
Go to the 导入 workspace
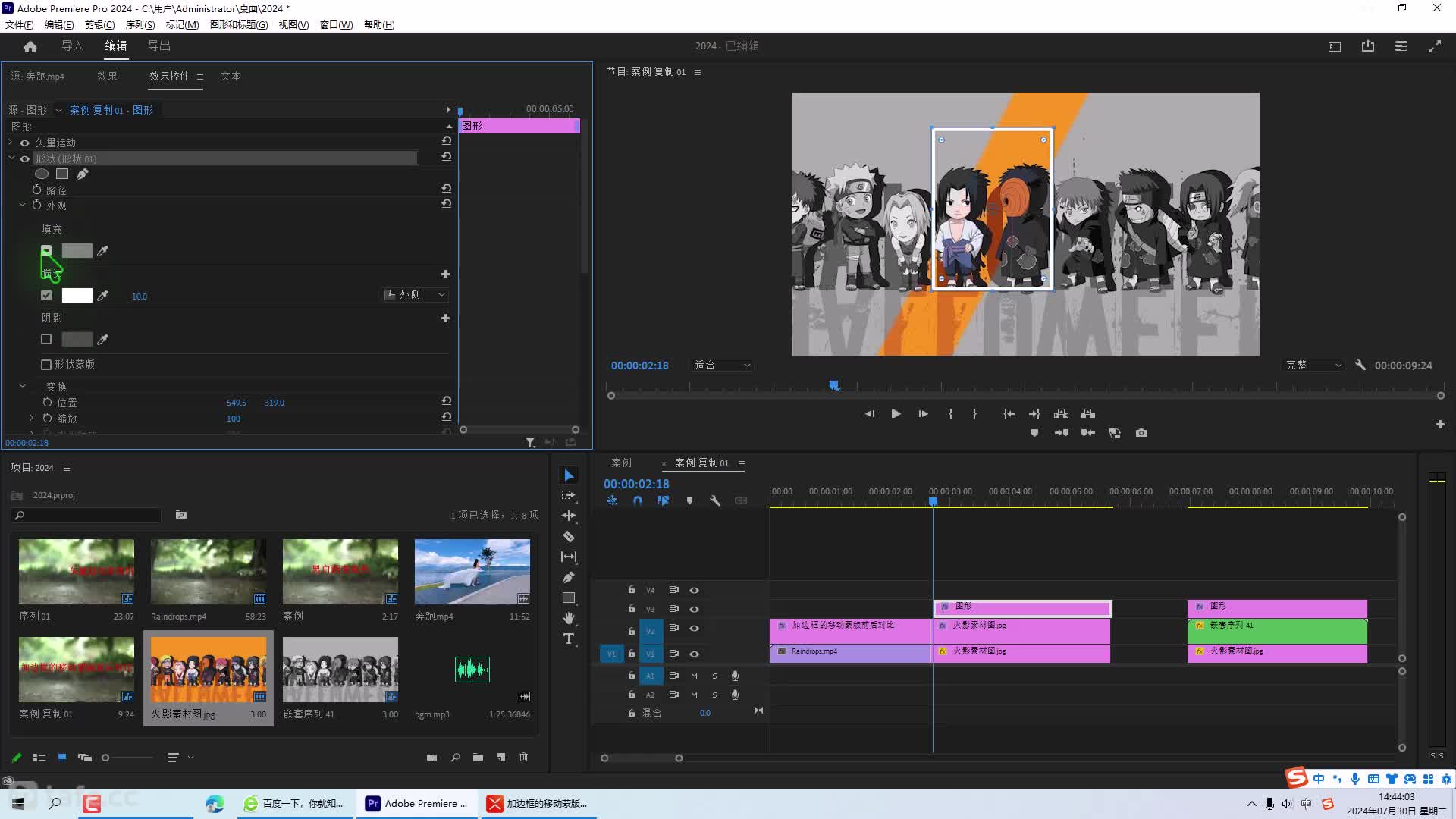72,45
